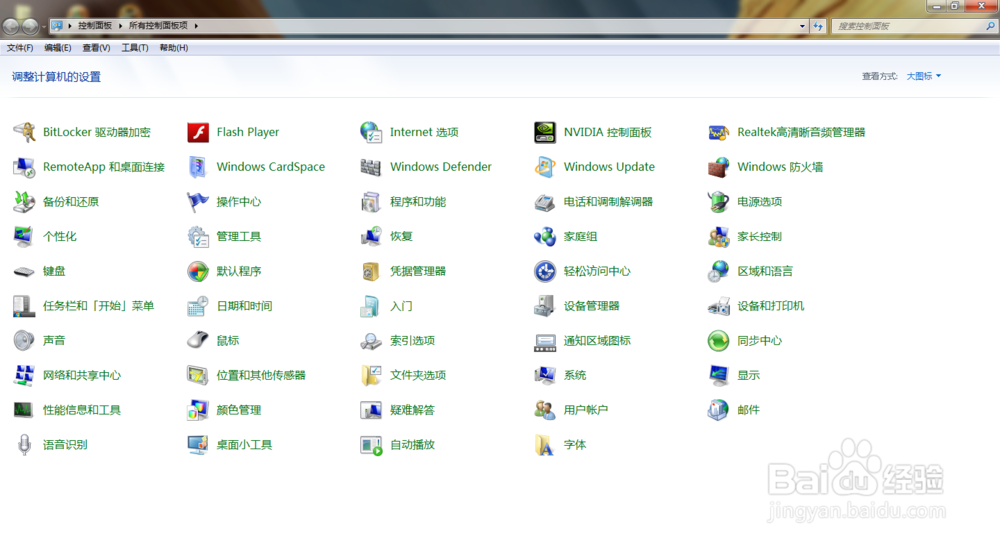The width and height of the screenshot is (1000, 545).
Task: Refresh the address bar
Action: (x=818, y=26)
